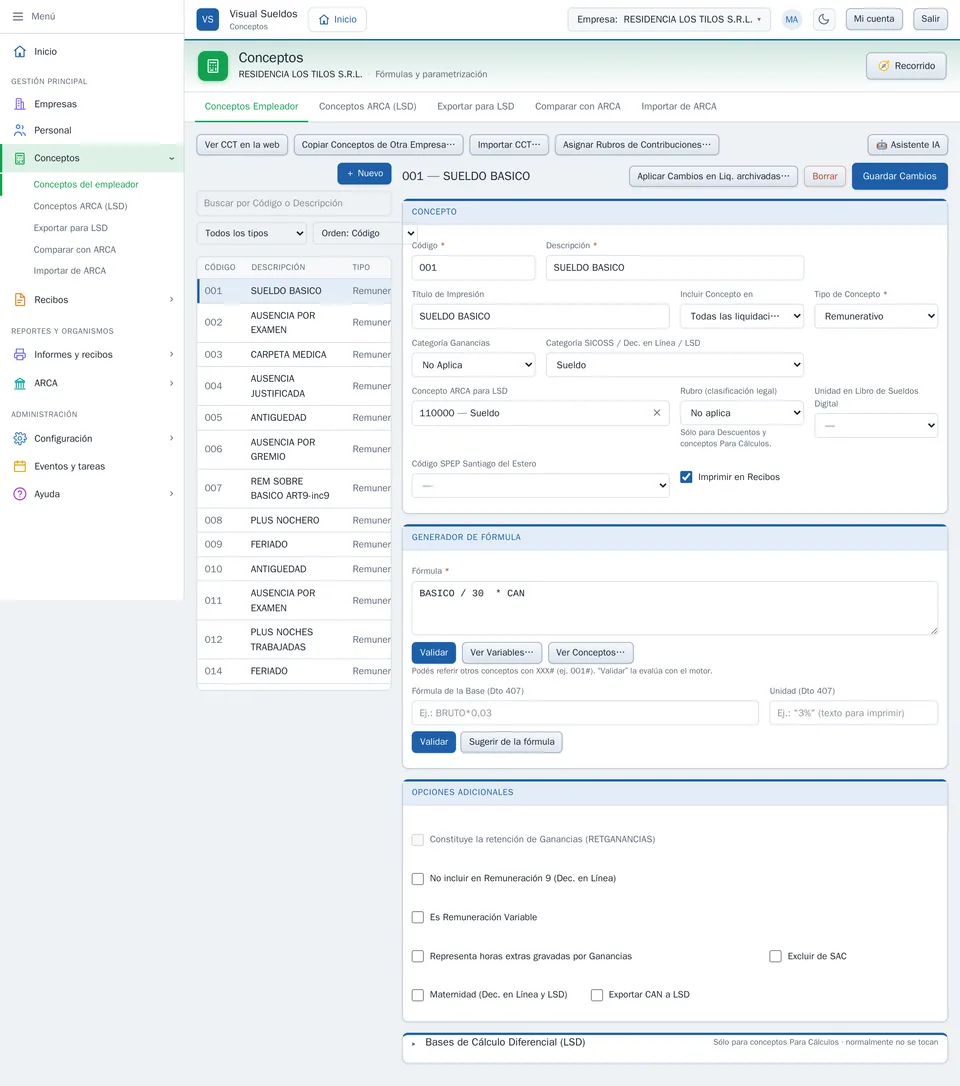Open the Categoría SICOSS dropdown
Screen dimensions: 960x1086
point(675,365)
